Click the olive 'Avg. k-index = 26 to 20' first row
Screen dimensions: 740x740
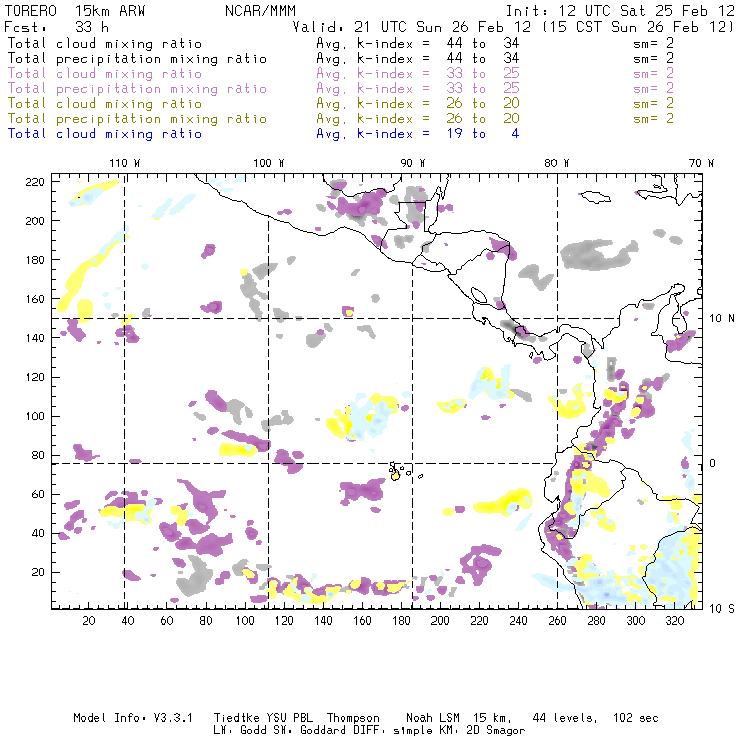(x=418, y=103)
